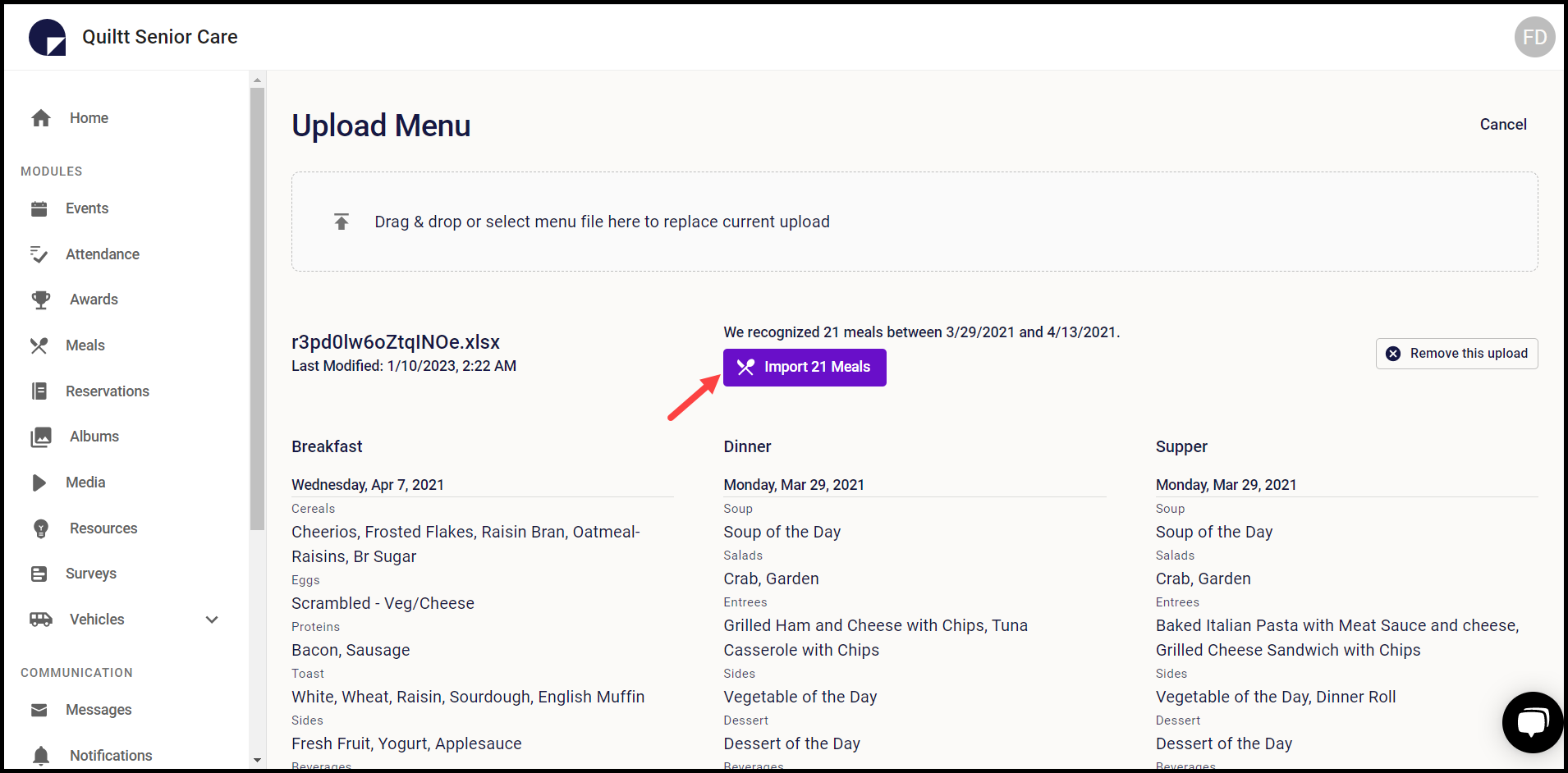Click Cheerios, Frosted Flakes cereals entry
The image size is (1568, 773).
click(465, 544)
